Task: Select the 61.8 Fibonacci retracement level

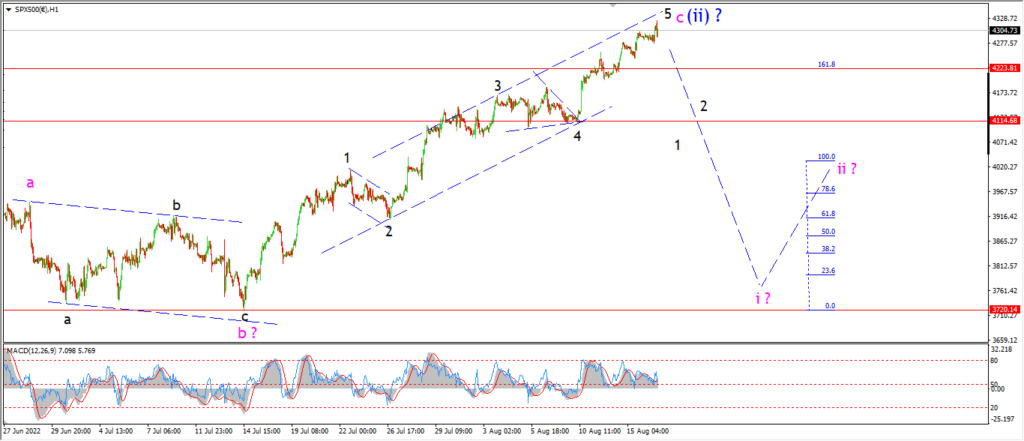Action: coord(828,214)
